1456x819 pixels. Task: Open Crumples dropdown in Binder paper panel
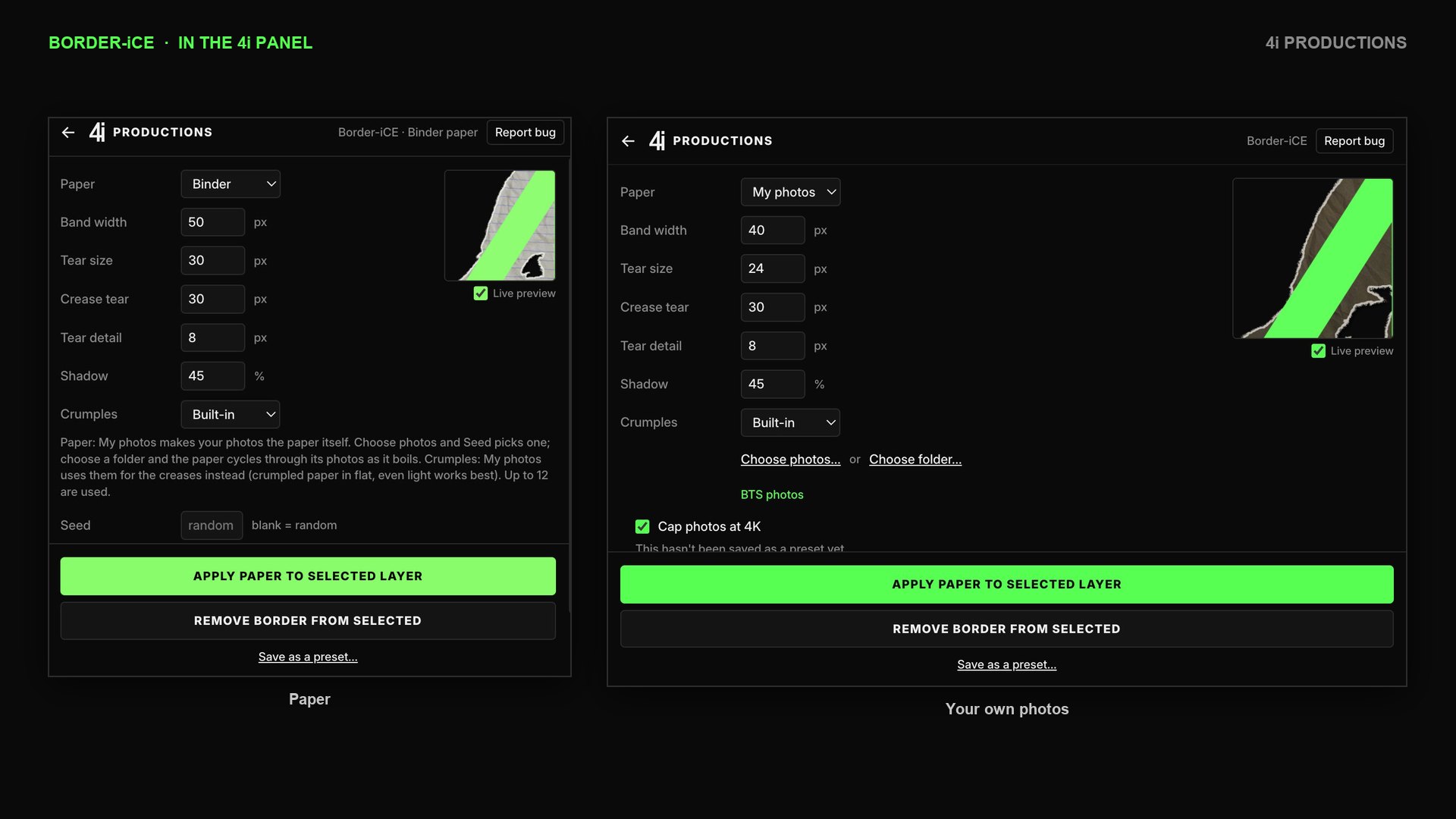click(231, 415)
